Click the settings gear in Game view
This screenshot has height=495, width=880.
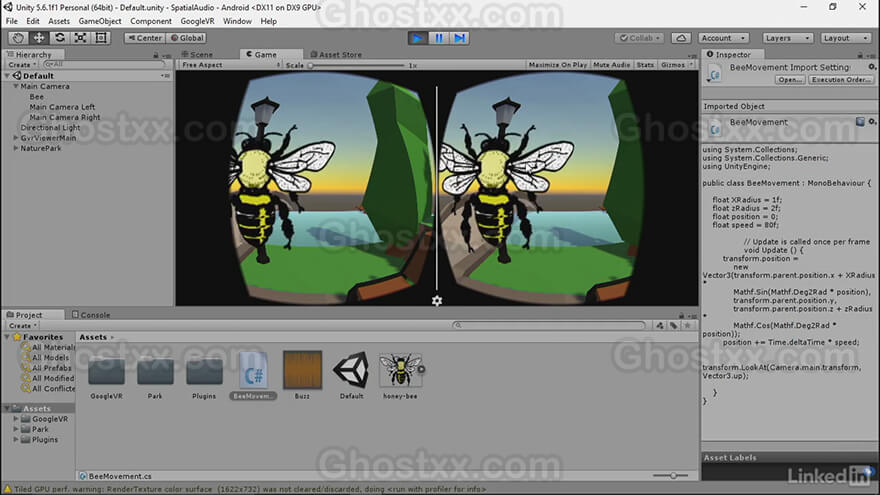(x=437, y=301)
